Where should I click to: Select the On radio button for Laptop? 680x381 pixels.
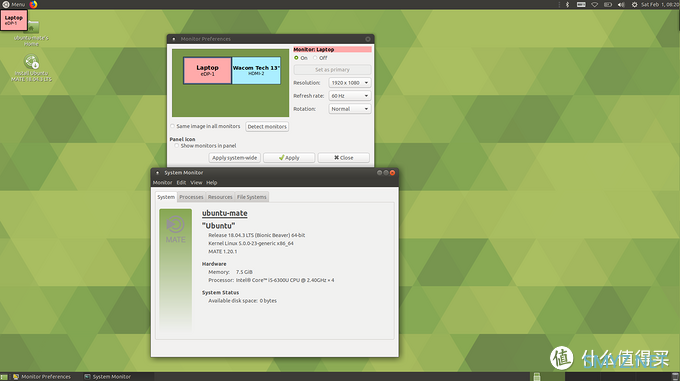pyautogui.click(x=296, y=58)
